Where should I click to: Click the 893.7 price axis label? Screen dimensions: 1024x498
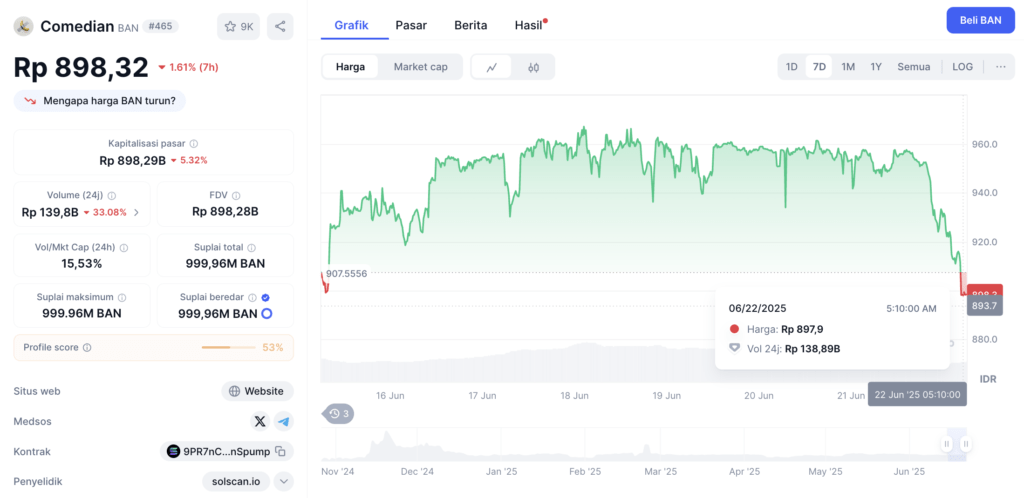pyautogui.click(x=985, y=305)
